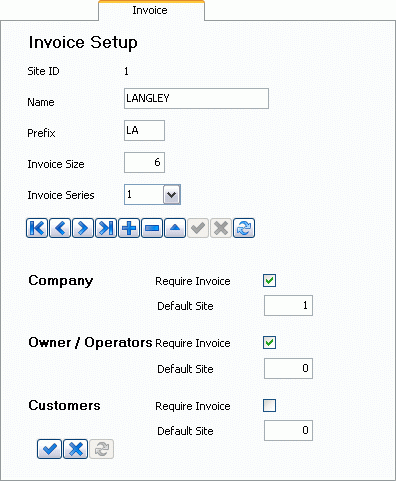Go to previous record arrow
Viewport: 396px width, 481px height.
click(x=60, y=228)
